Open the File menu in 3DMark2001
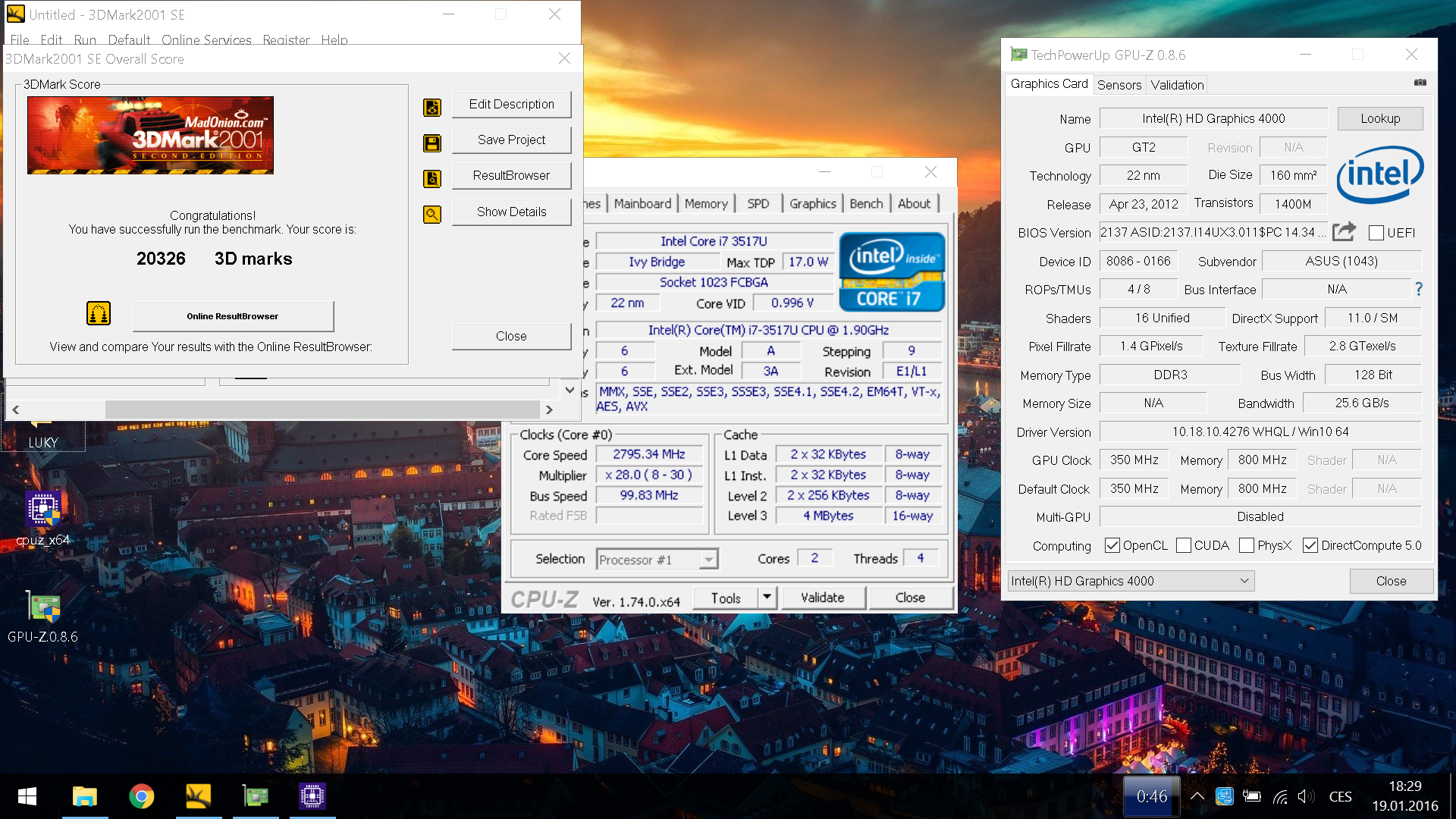The image size is (1456, 819). (20, 39)
